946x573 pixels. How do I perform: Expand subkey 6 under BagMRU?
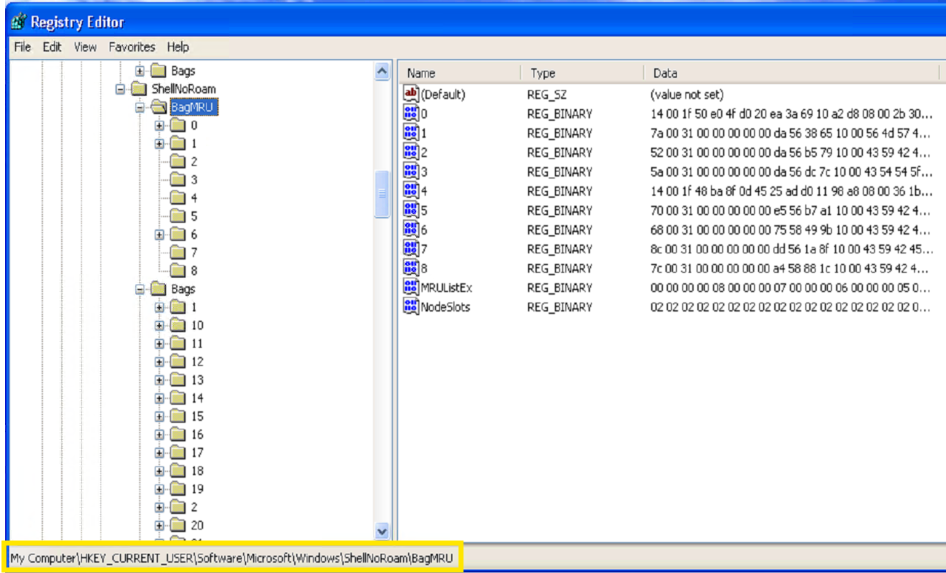tap(159, 235)
